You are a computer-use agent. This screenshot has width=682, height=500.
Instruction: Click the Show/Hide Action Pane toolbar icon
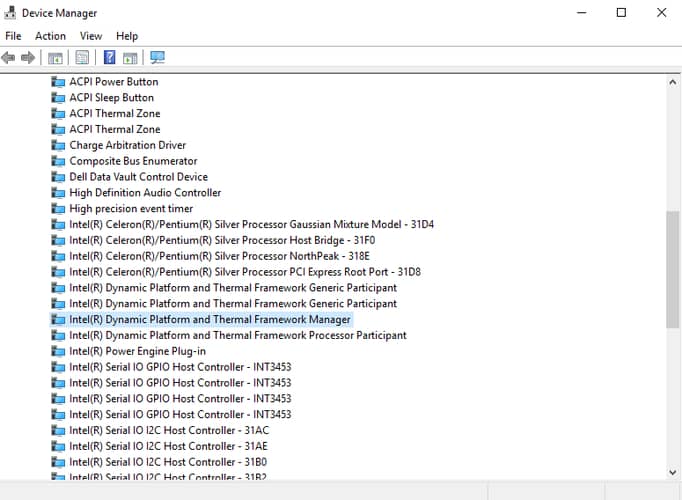130,58
